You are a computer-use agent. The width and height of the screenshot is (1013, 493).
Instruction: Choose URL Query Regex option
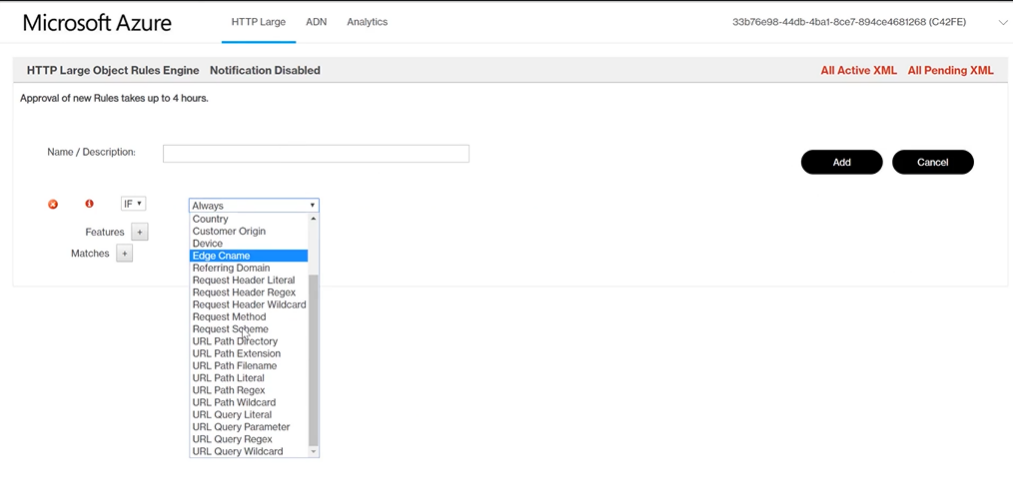click(249, 439)
